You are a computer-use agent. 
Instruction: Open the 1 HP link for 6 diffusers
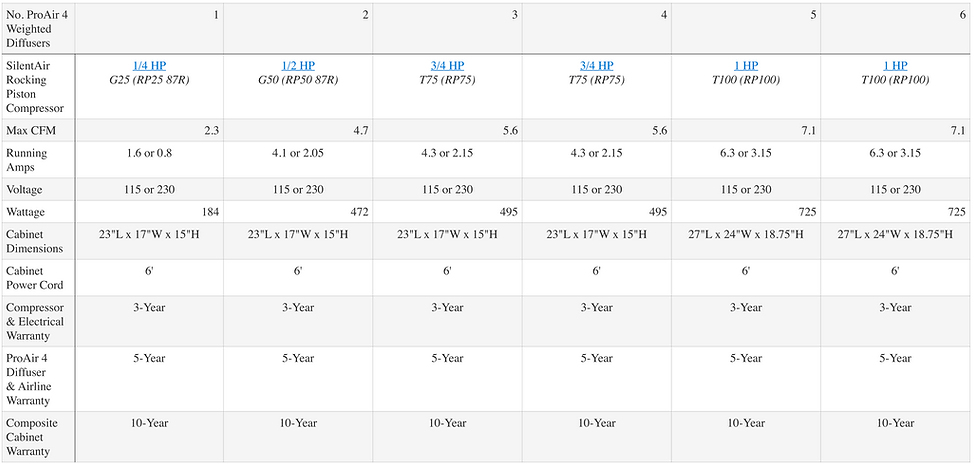point(895,65)
